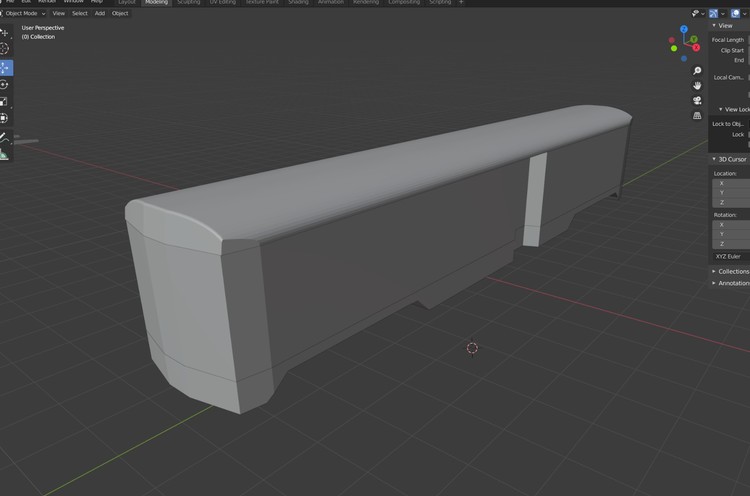Click the 'Focal Length' label

(x=728, y=40)
